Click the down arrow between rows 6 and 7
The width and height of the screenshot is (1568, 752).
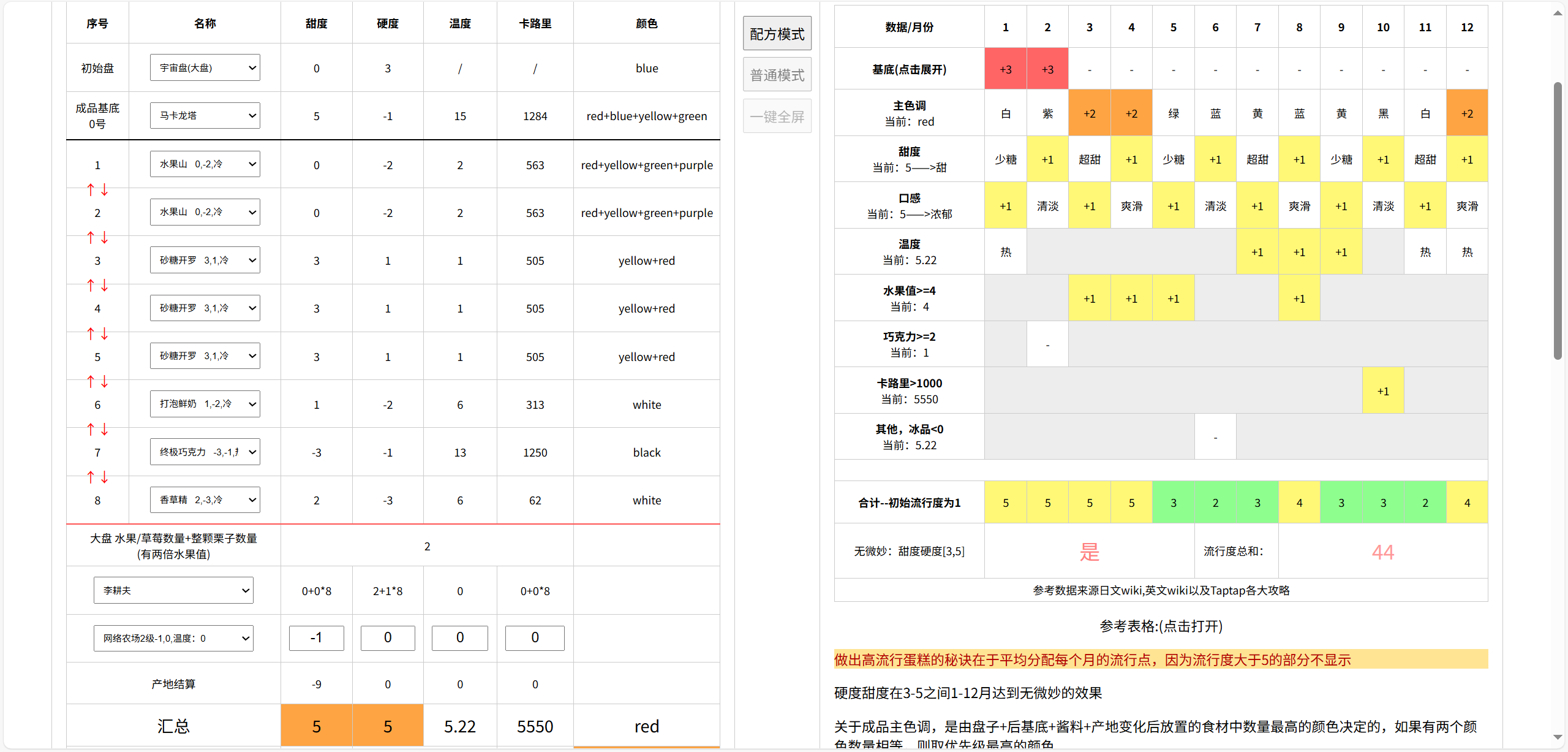tap(105, 429)
